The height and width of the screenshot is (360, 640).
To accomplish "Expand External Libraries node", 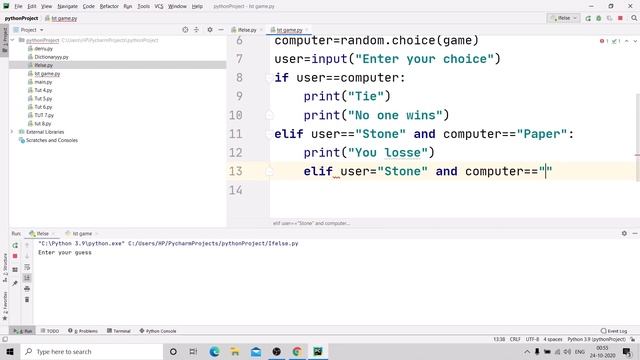I will (x=12, y=132).
